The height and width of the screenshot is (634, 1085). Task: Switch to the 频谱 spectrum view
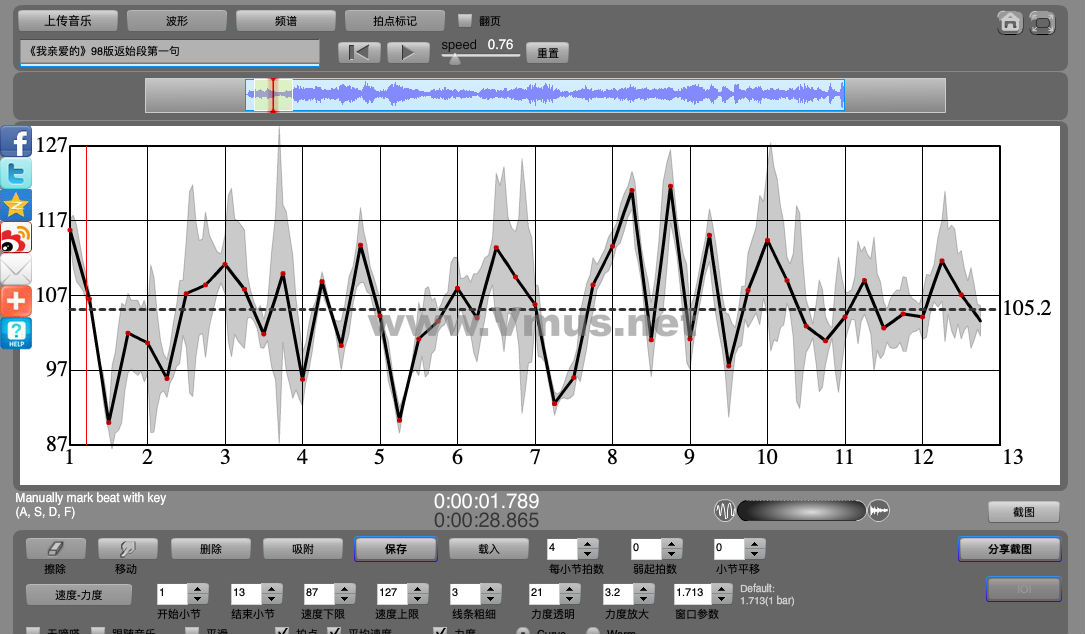(285, 20)
